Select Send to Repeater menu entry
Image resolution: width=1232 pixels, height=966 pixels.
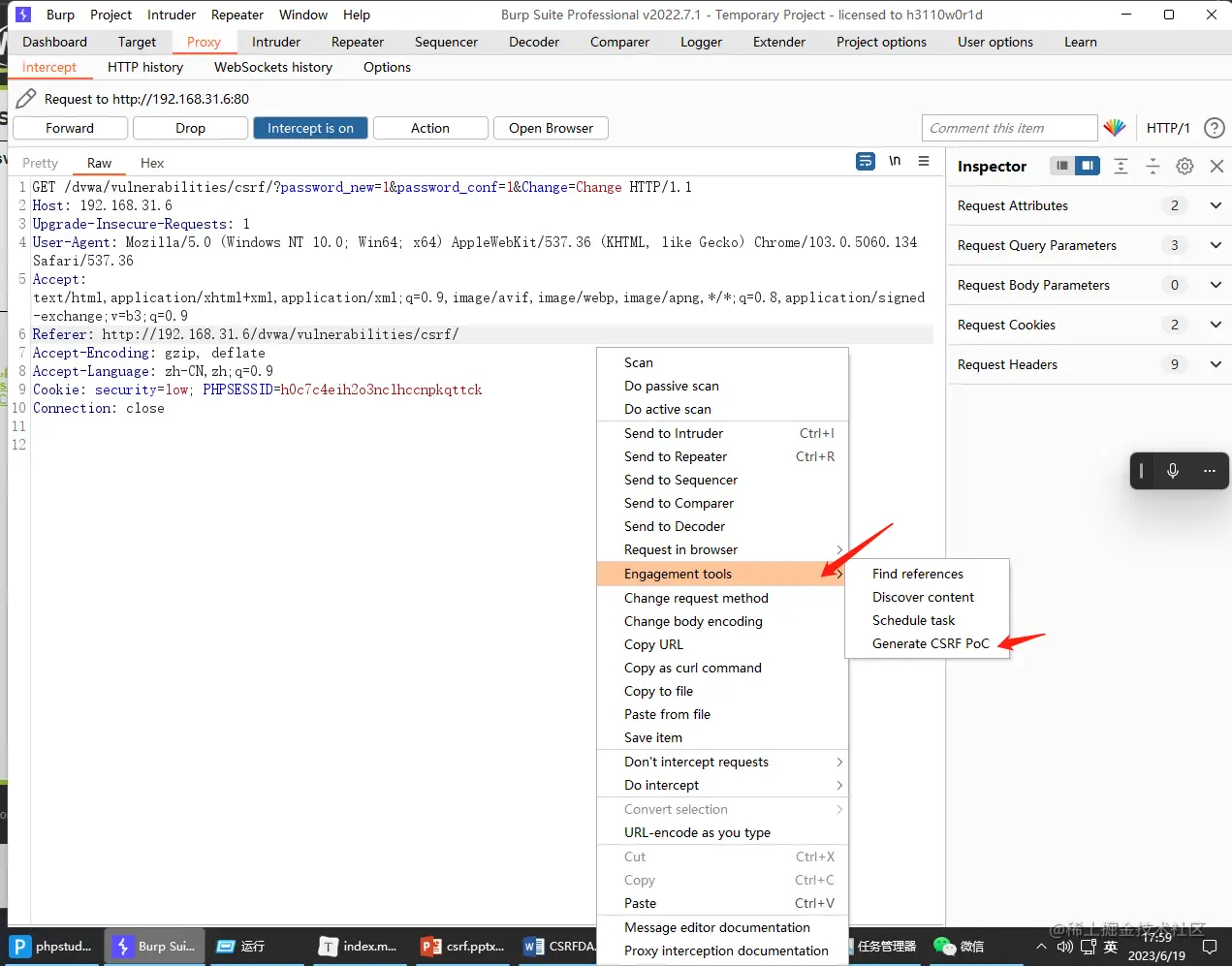(x=722, y=456)
